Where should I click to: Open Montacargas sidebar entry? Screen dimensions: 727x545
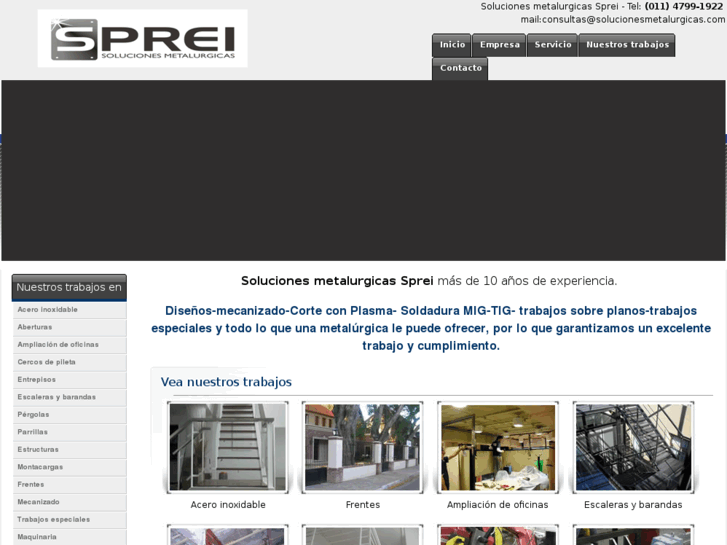pos(70,467)
